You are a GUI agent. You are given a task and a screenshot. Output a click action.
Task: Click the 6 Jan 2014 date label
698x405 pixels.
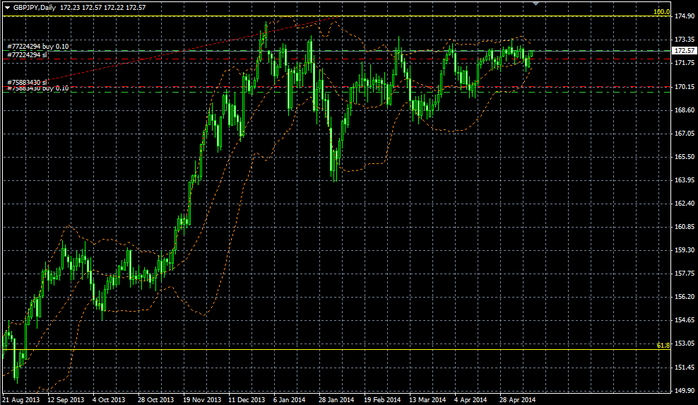pos(289,400)
